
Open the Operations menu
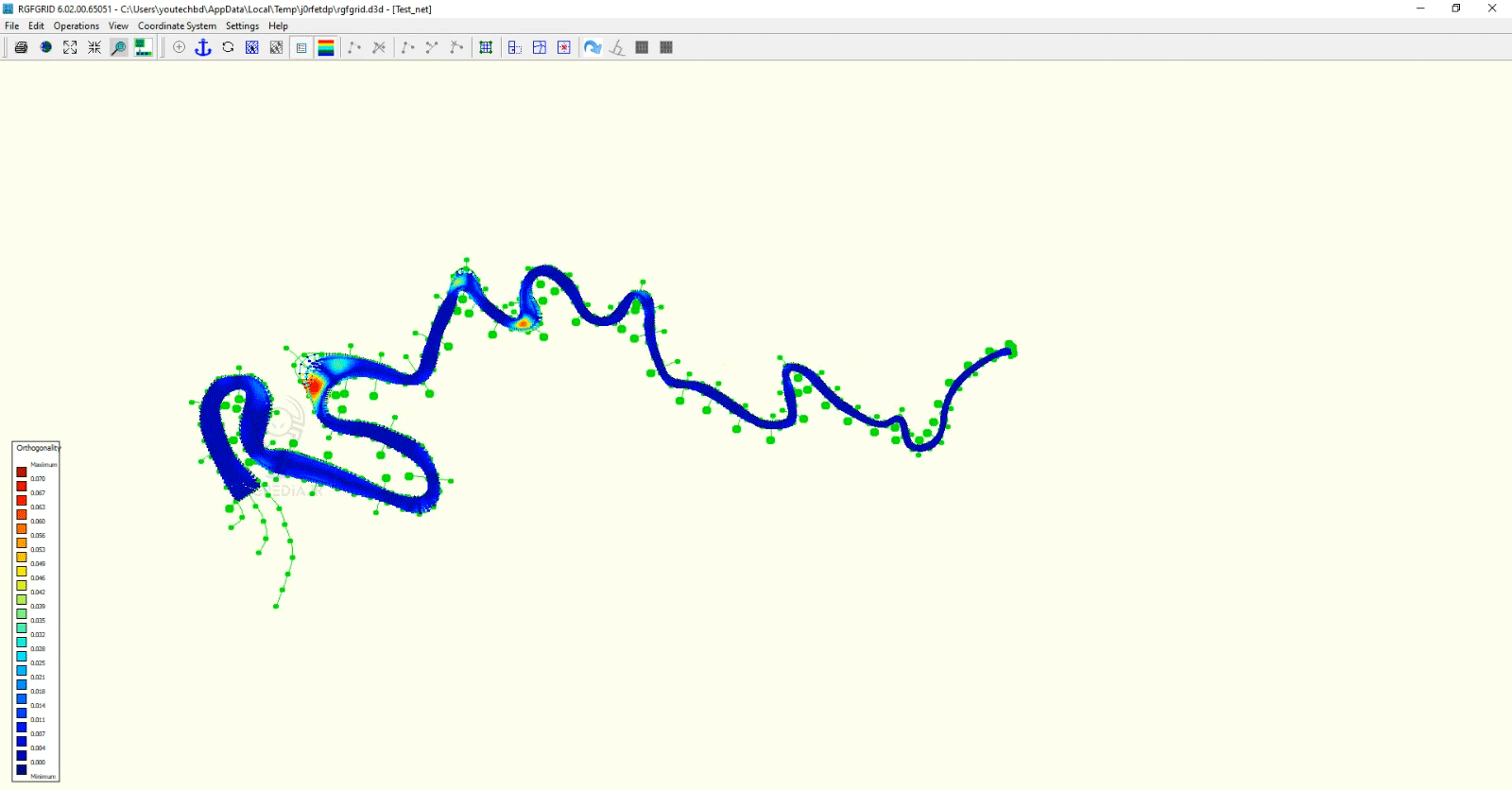tap(76, 26)
